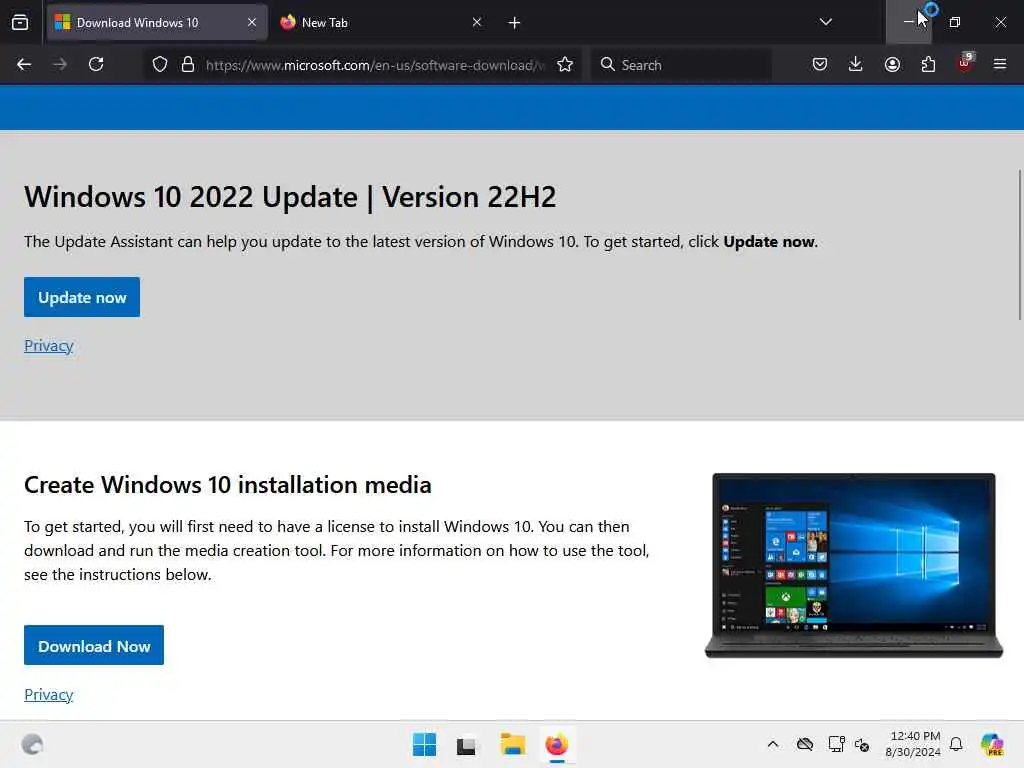Click the page vertical scrollbar
The width and height of the screenshot is (1024, 768).
pos(1019,245)
